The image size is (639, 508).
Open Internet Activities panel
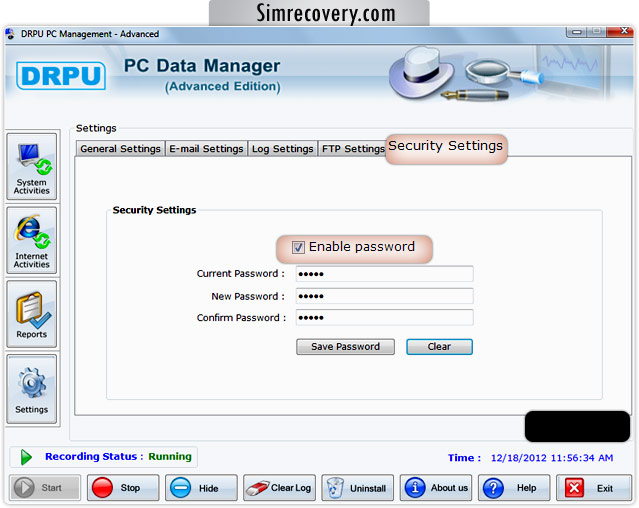(x=31, y=240)
